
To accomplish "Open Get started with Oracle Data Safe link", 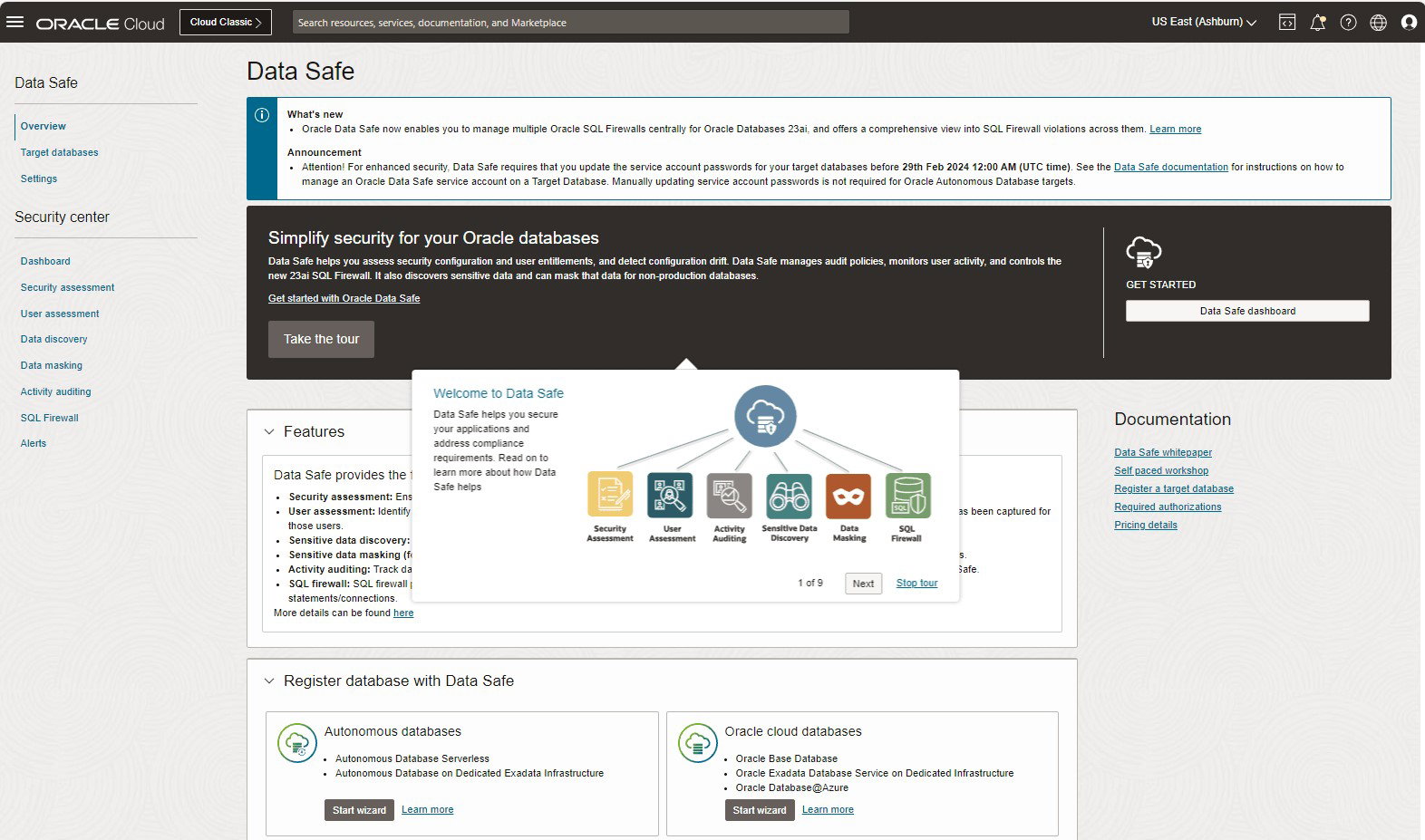I will (x=344, y=298).
